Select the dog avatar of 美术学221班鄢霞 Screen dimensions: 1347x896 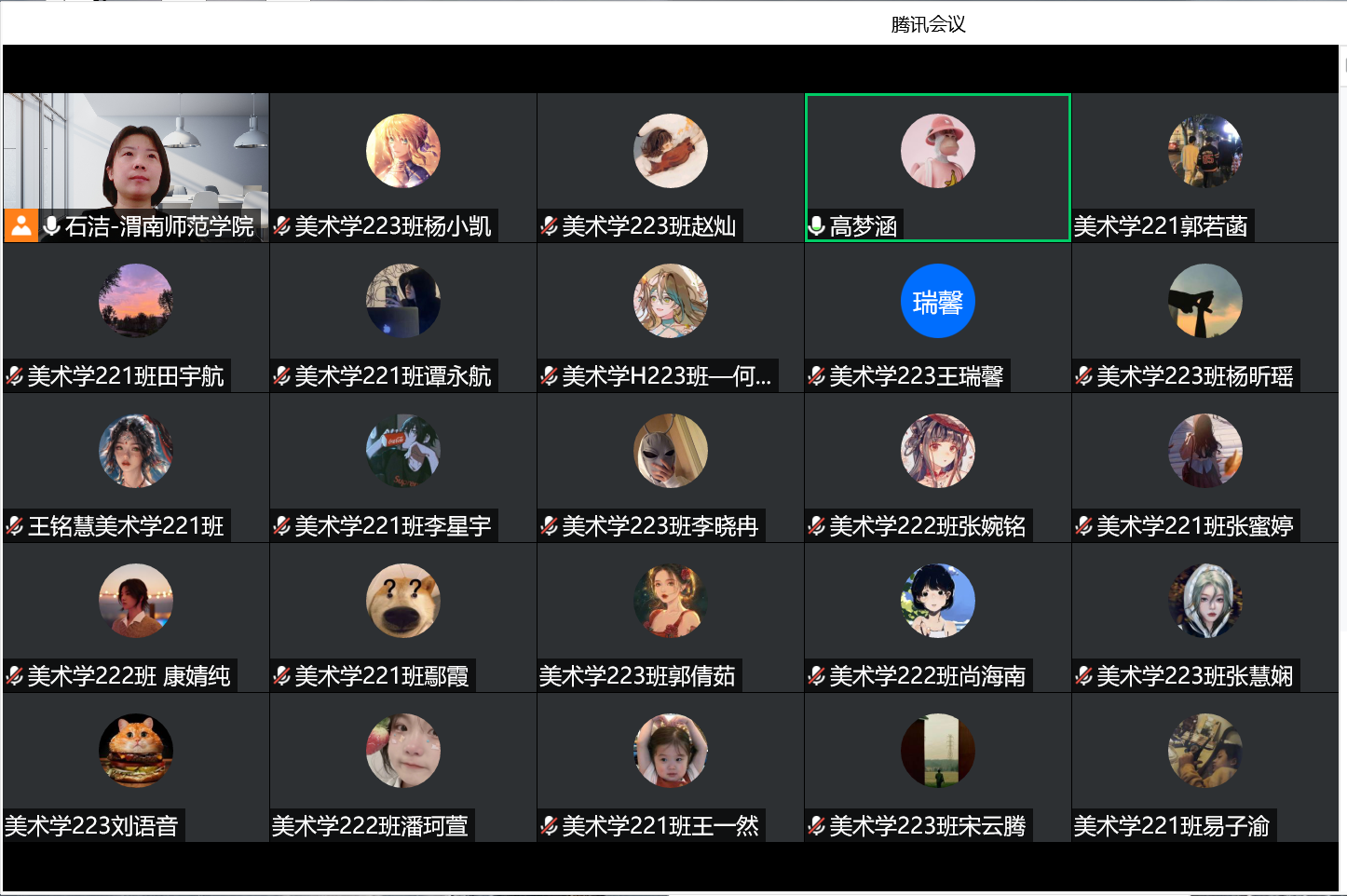(402, 601)
